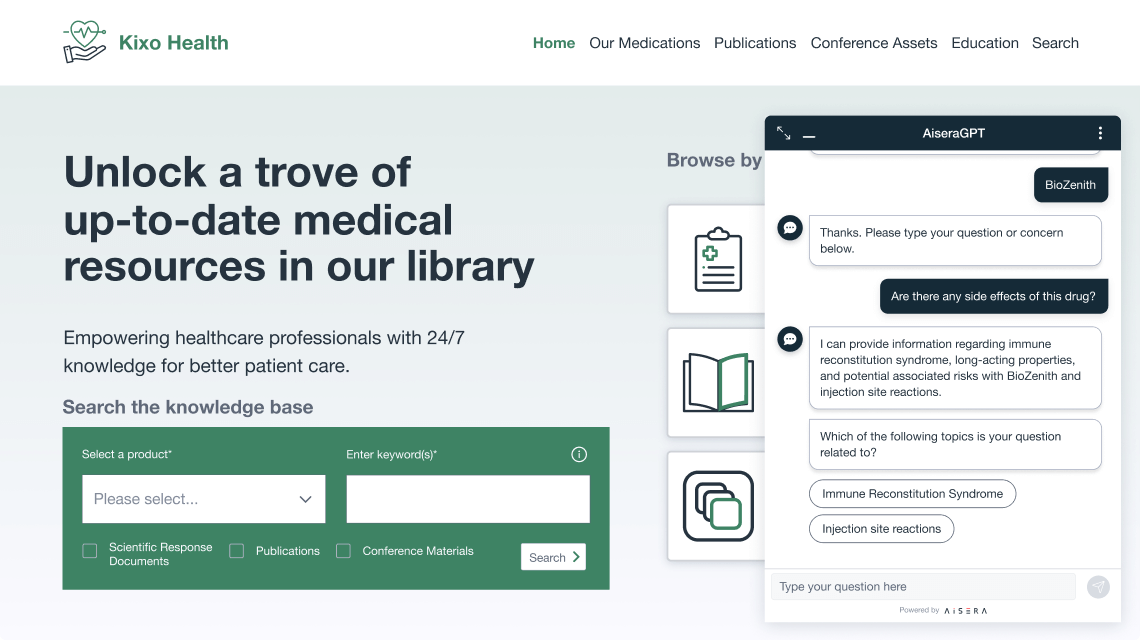The image size is (1140, 640).
Task: Open the Our Medications menu item
Action: point(644,43)
